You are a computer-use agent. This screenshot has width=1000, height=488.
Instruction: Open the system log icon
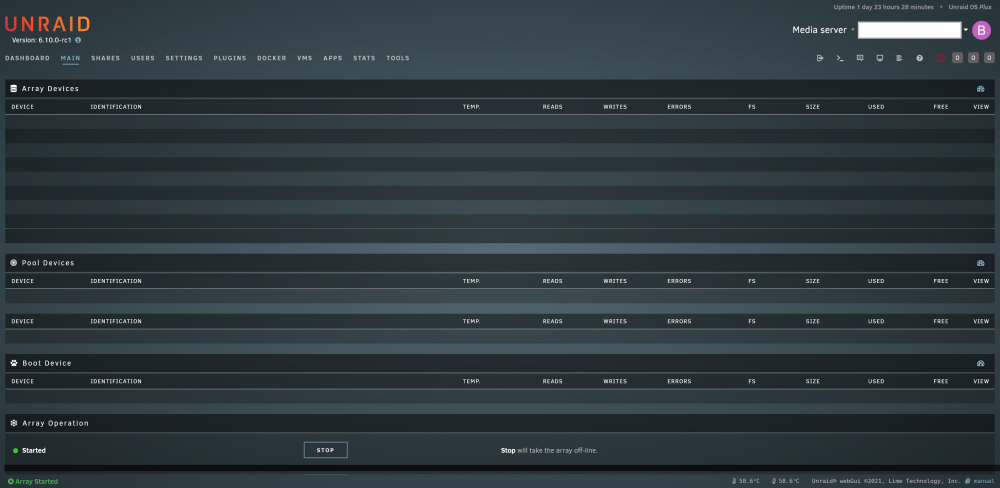coord(899,58)
